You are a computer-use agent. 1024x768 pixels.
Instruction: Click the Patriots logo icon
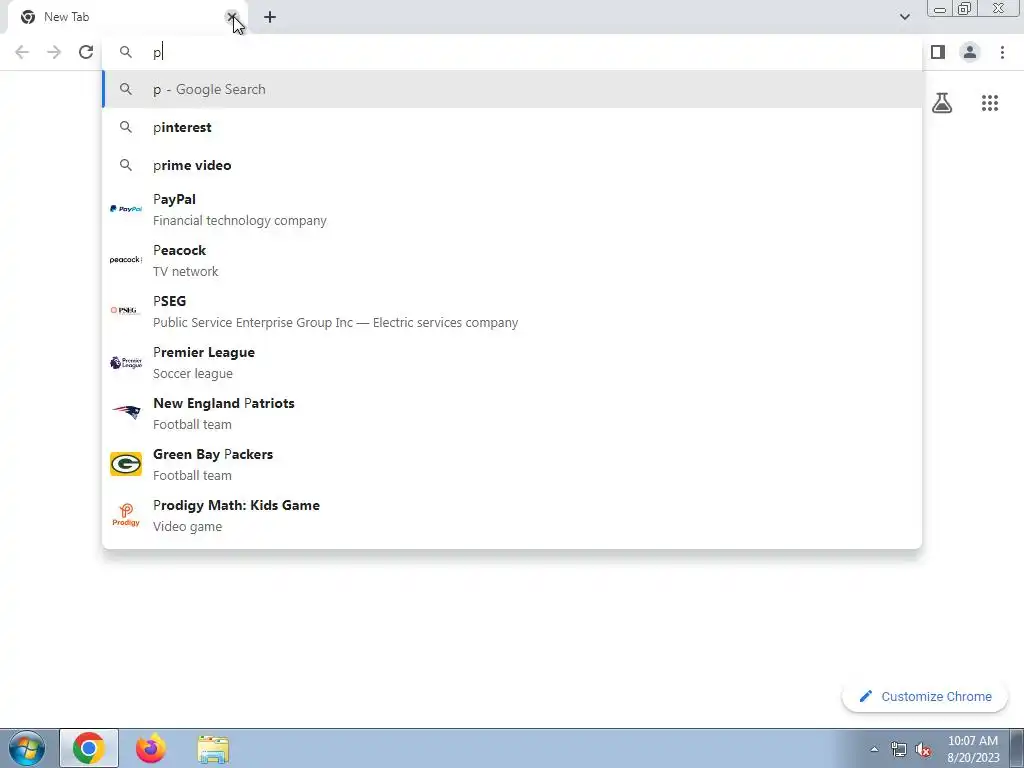click(x=126, y=412)
